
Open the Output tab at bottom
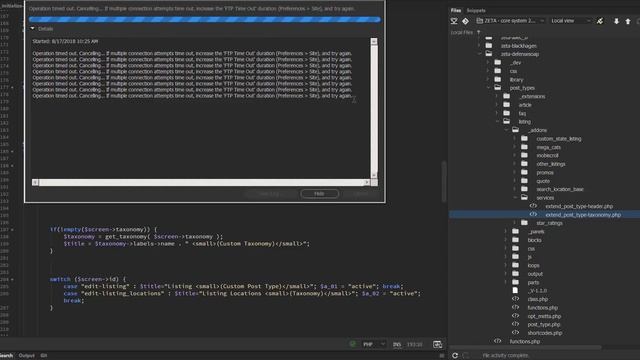27,356
